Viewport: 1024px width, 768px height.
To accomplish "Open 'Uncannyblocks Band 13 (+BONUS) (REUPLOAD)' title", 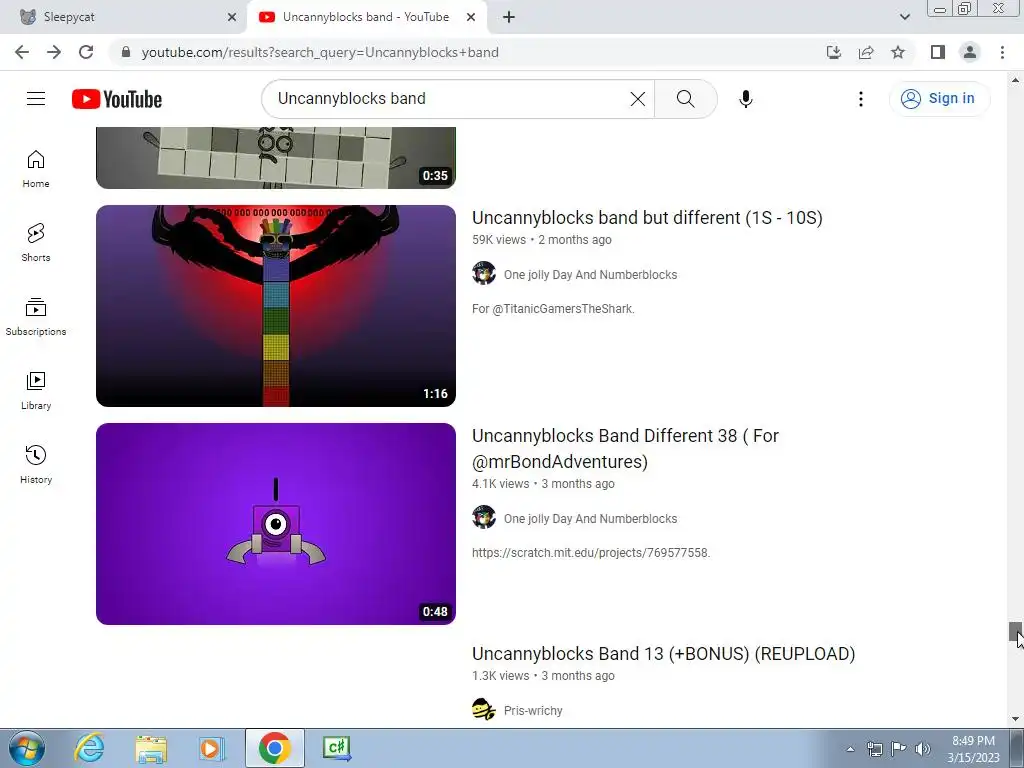I will coord(664,654).
